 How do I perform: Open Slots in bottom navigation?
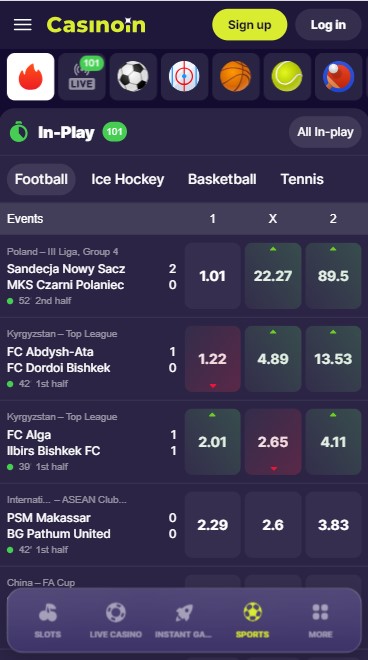48,620
